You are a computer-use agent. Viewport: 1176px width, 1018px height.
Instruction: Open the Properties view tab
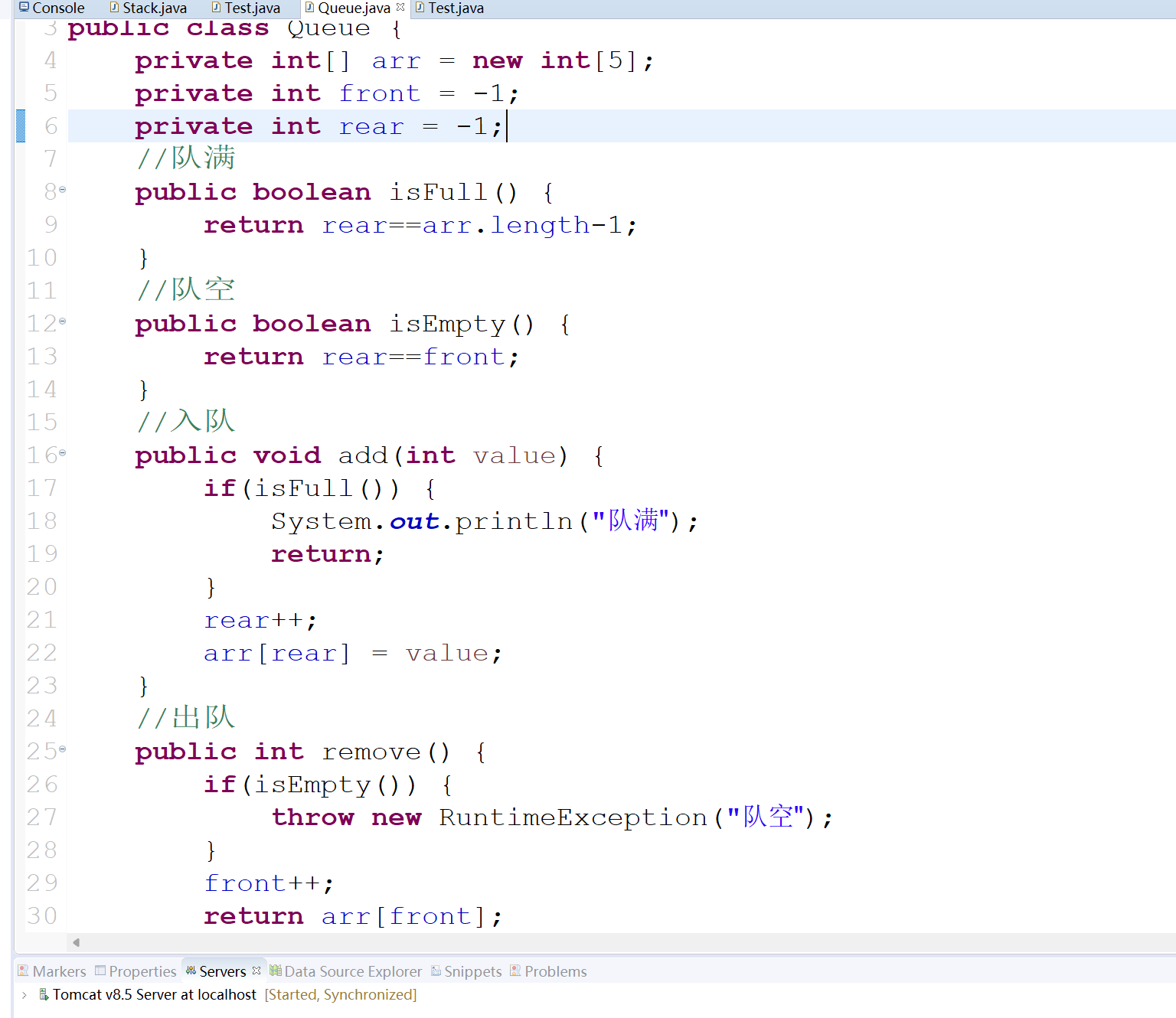136,971
